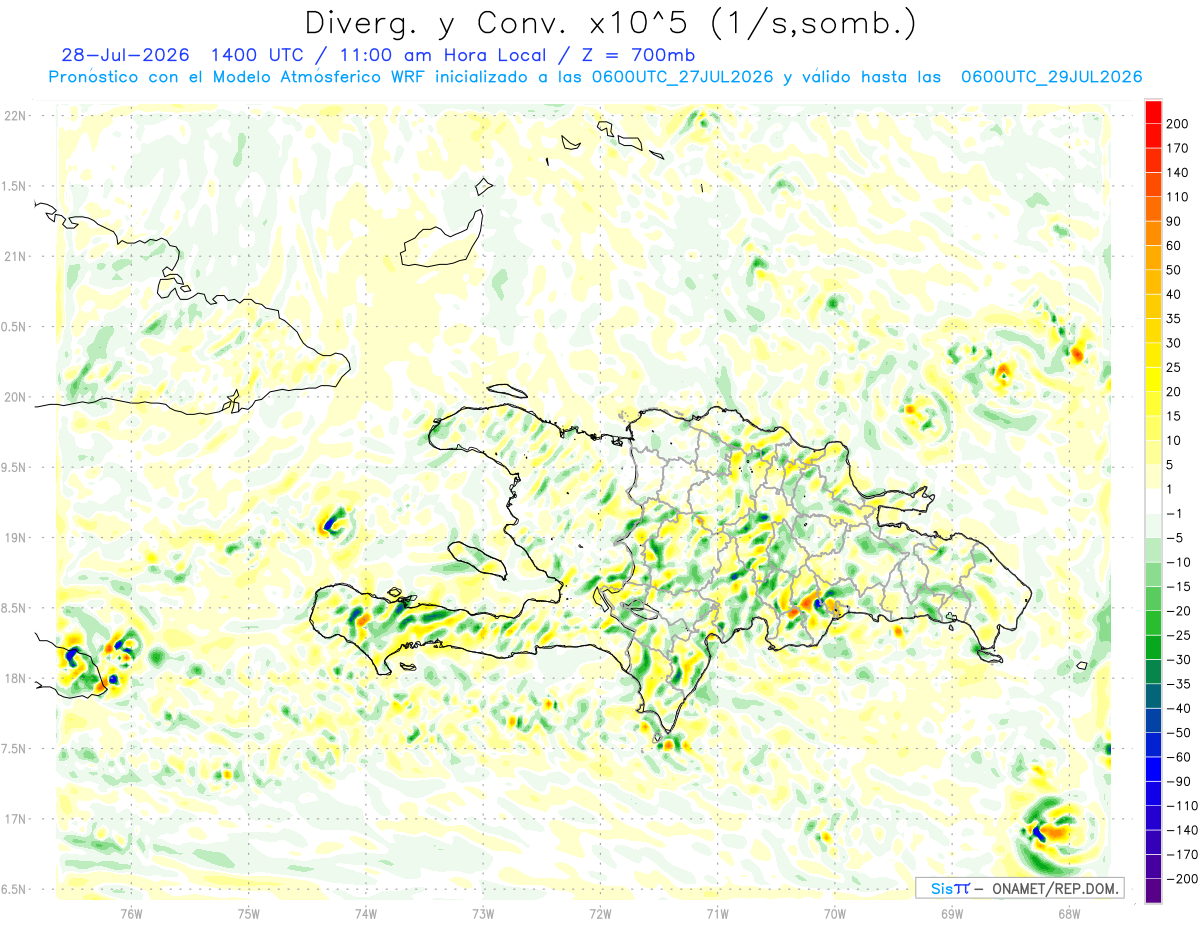Click the '70W' longitude label
1200x927 pixels.
(835, 912)
